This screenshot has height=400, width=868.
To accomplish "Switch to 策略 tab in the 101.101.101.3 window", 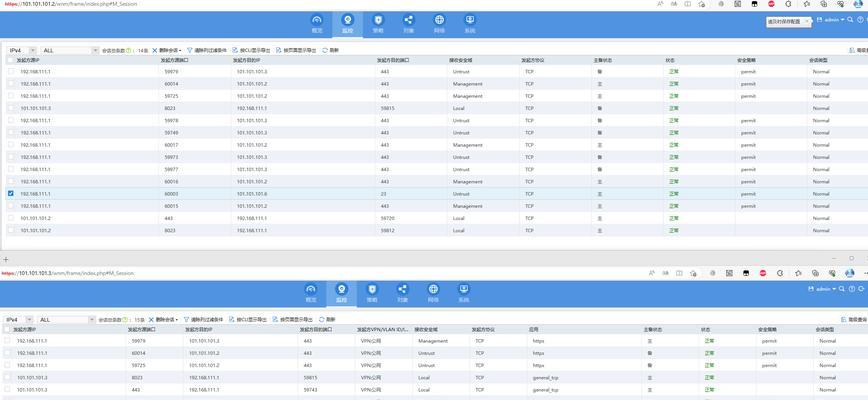I will pyautogui.click(x=372, y=293).
